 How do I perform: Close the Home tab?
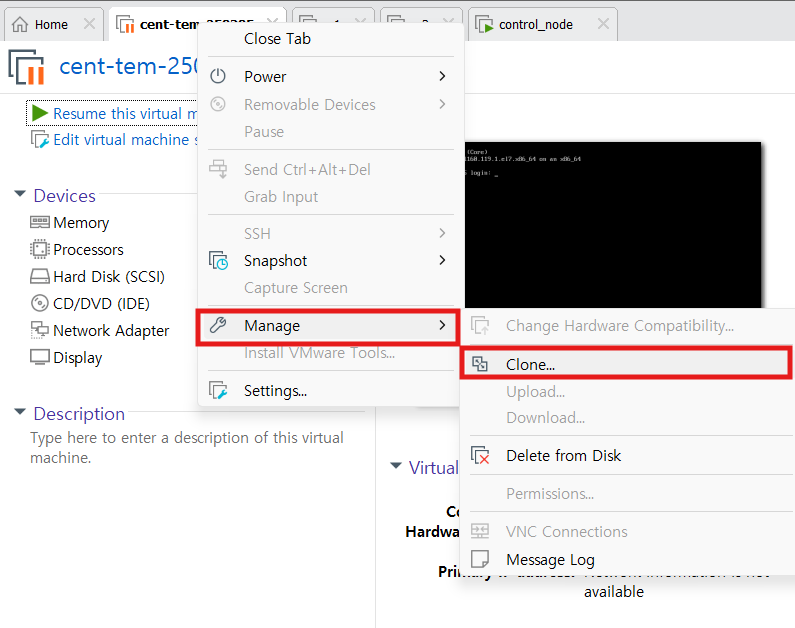coord(89,24)
